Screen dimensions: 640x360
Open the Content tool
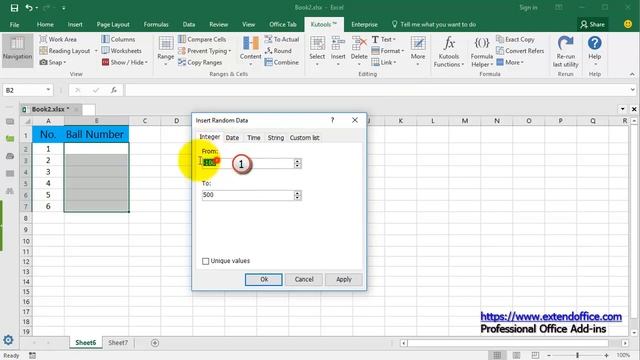point(250,50)
